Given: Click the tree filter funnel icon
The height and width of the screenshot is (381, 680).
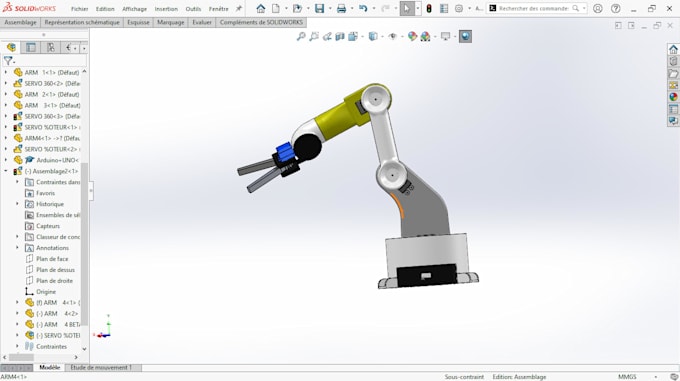Looking at the screenshot, I should pos(8,61).
